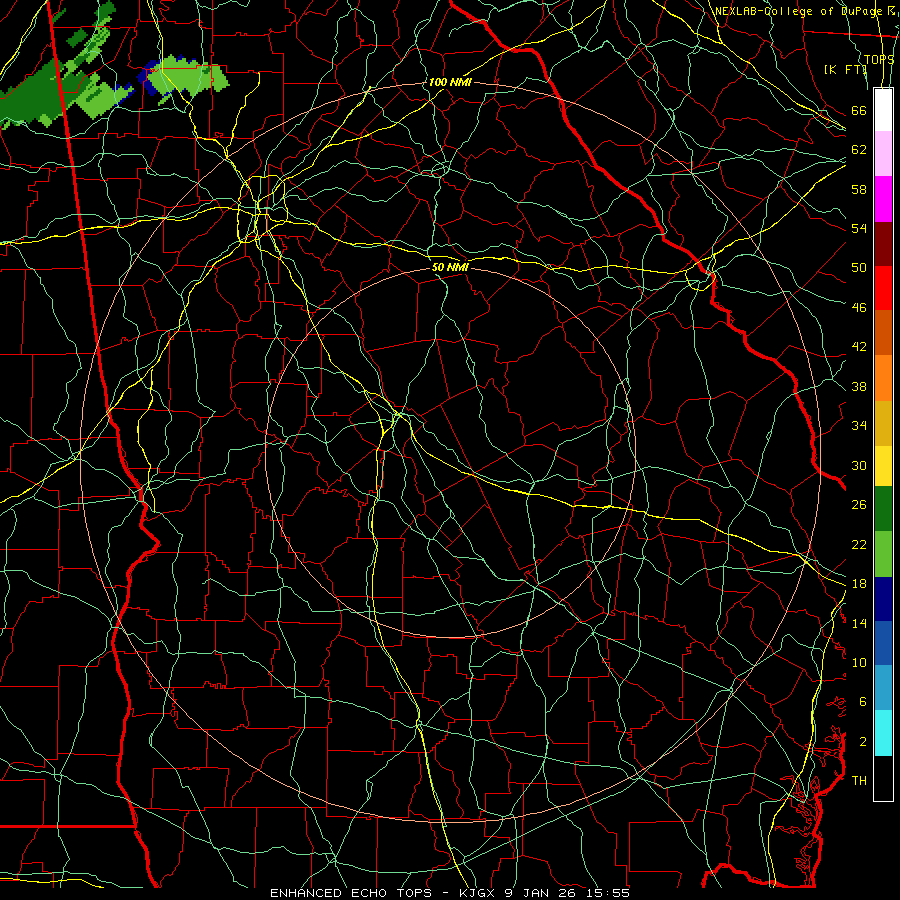900x900 pixels.
Task: Click the dark green swatch between 30 and 26
Action: pos(883,509)
